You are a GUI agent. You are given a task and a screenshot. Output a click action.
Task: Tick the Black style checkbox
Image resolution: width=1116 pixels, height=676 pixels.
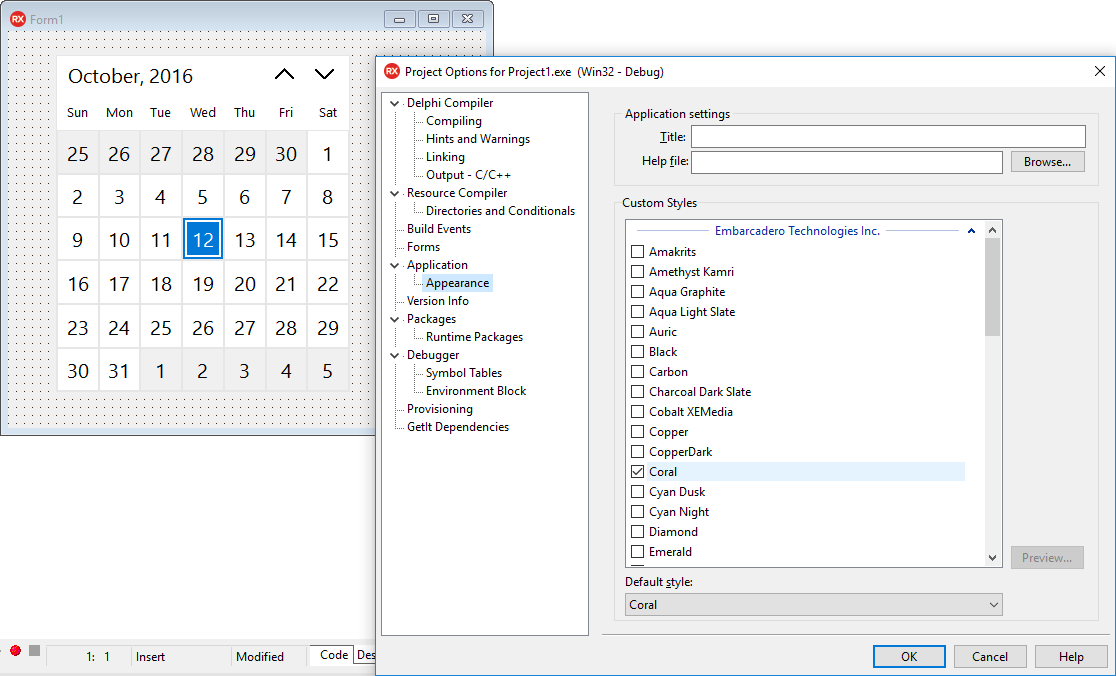coord(638,352)
